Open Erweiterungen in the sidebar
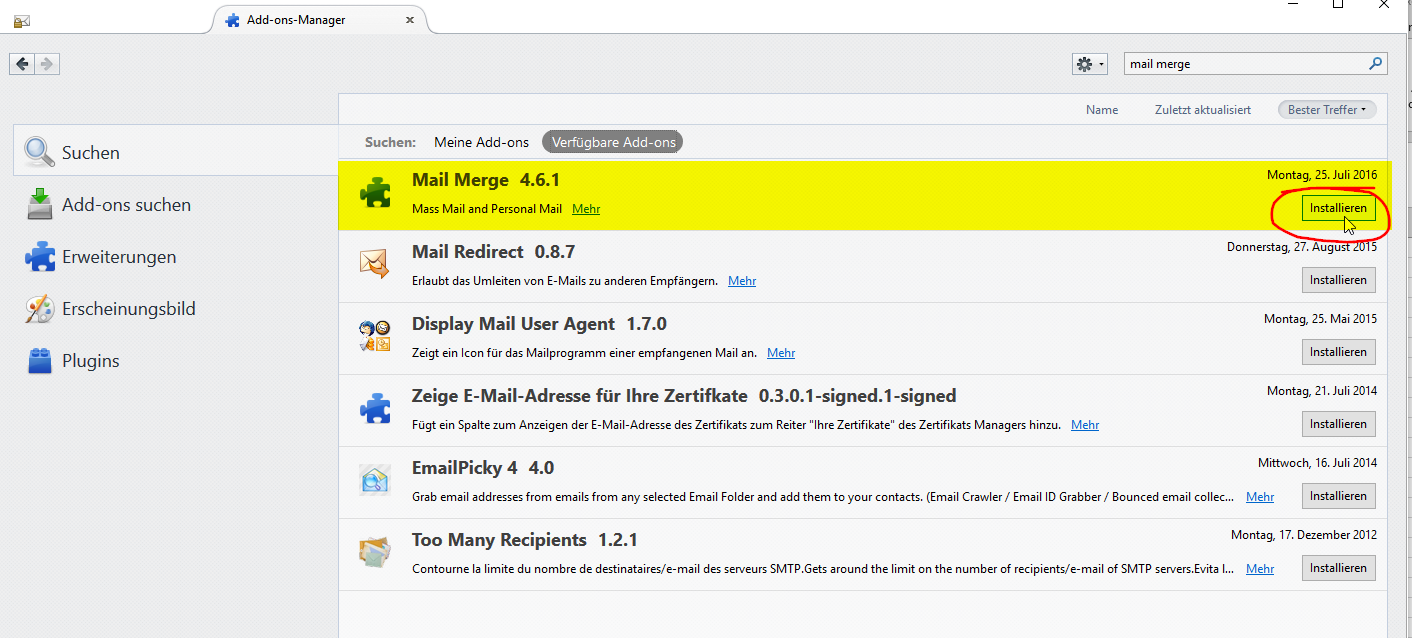Screen dimensions: 1412x638 click(x=118, y=257)
